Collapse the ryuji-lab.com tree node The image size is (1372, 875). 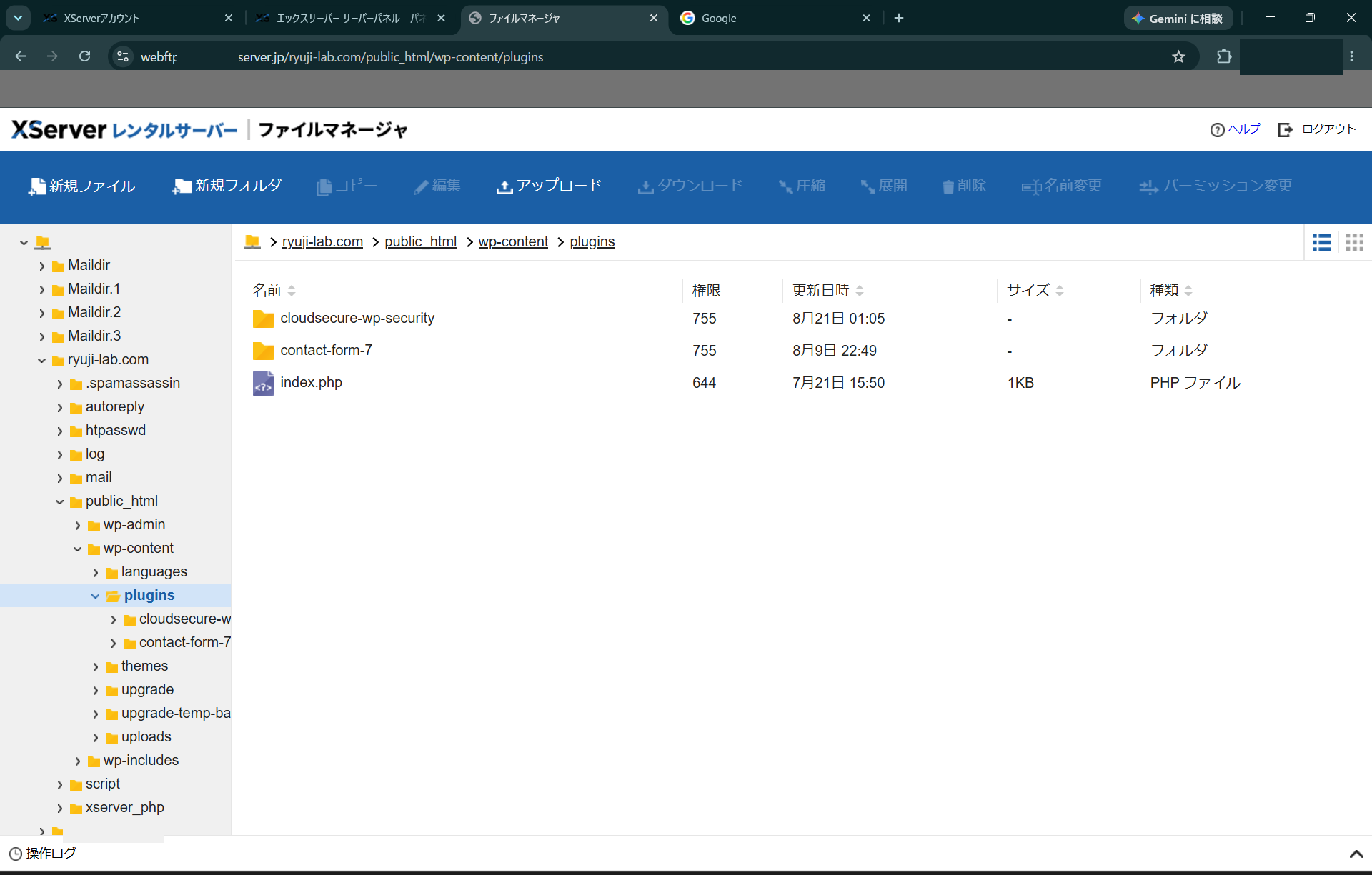point(41,360)
